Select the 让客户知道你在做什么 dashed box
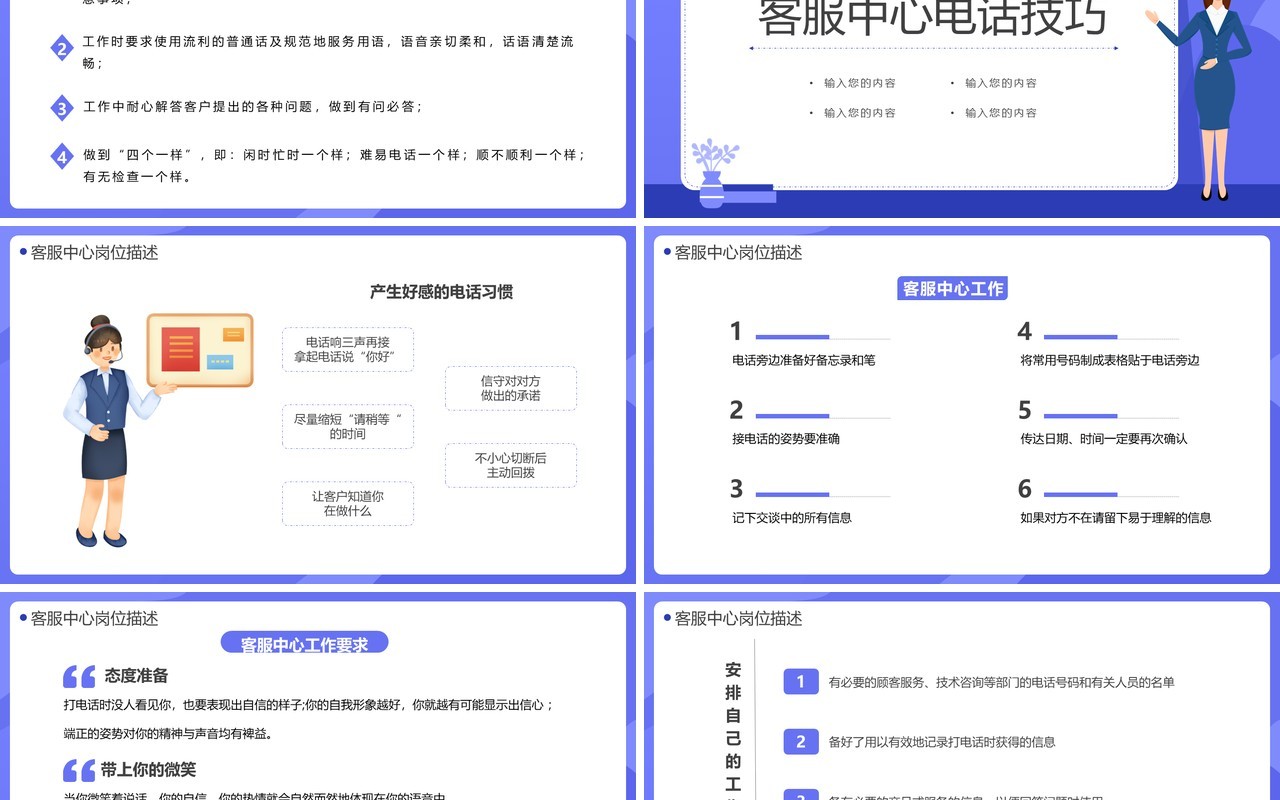 347,503
